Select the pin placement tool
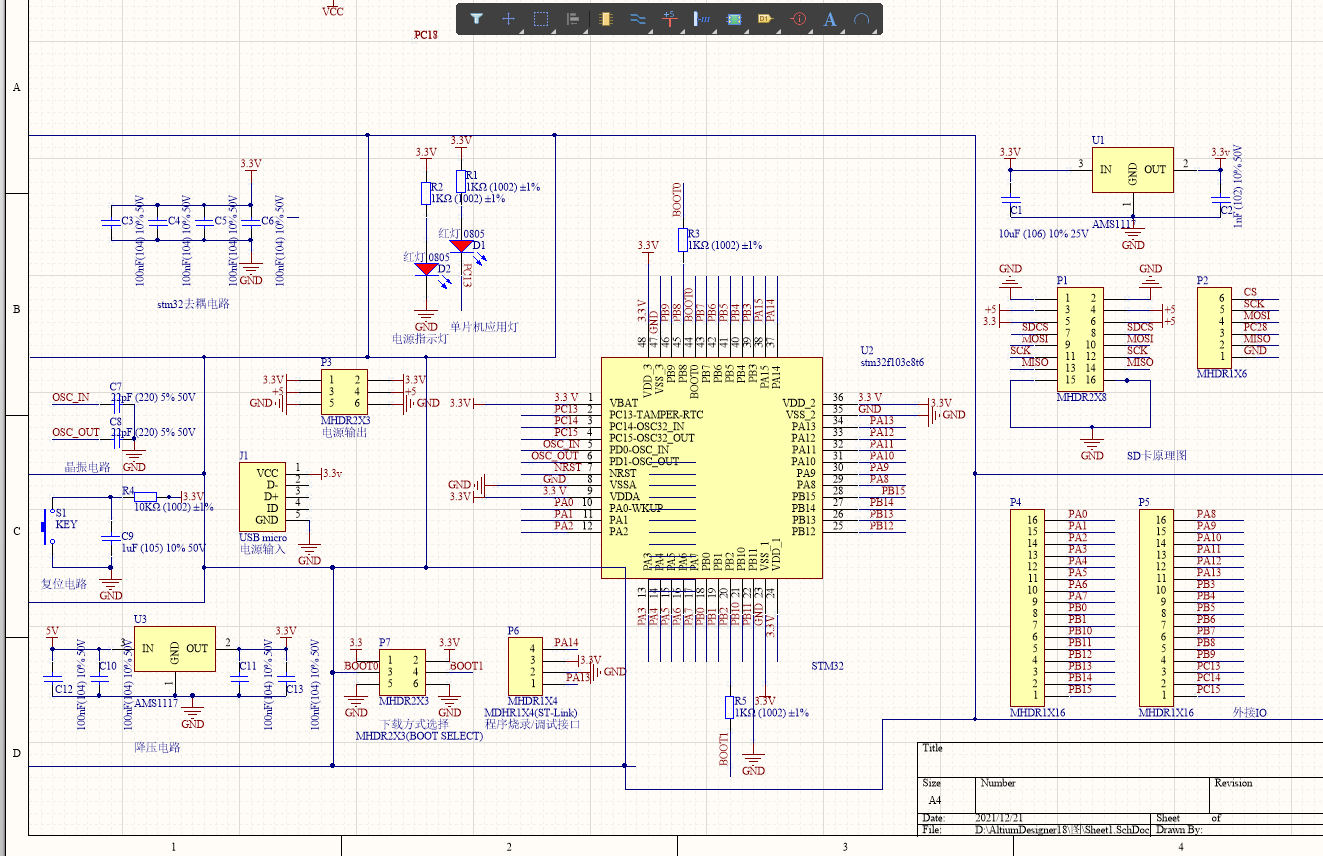The image size is (1323, 856). [703, 18]
